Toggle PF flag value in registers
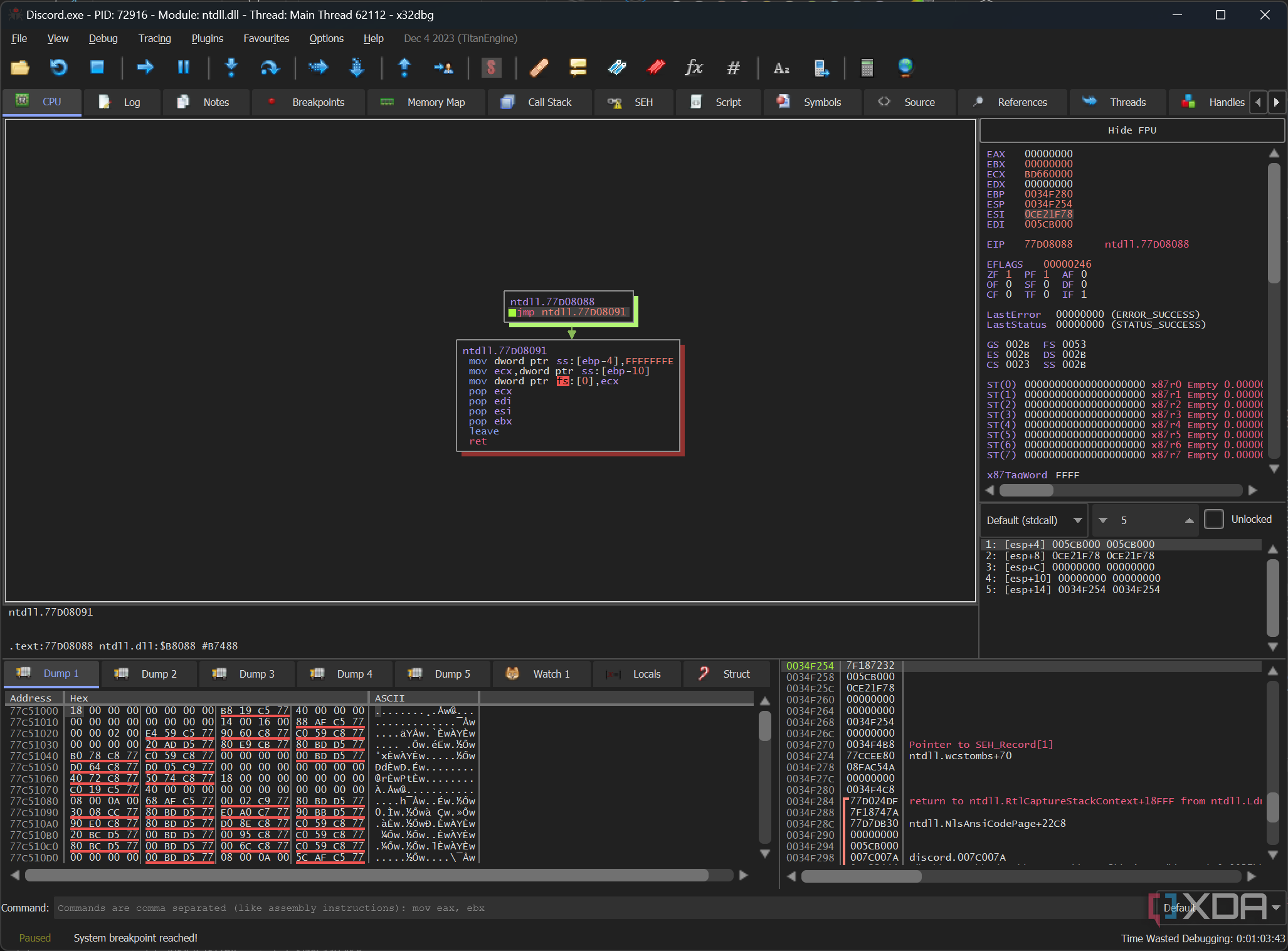 point(1046,275)
